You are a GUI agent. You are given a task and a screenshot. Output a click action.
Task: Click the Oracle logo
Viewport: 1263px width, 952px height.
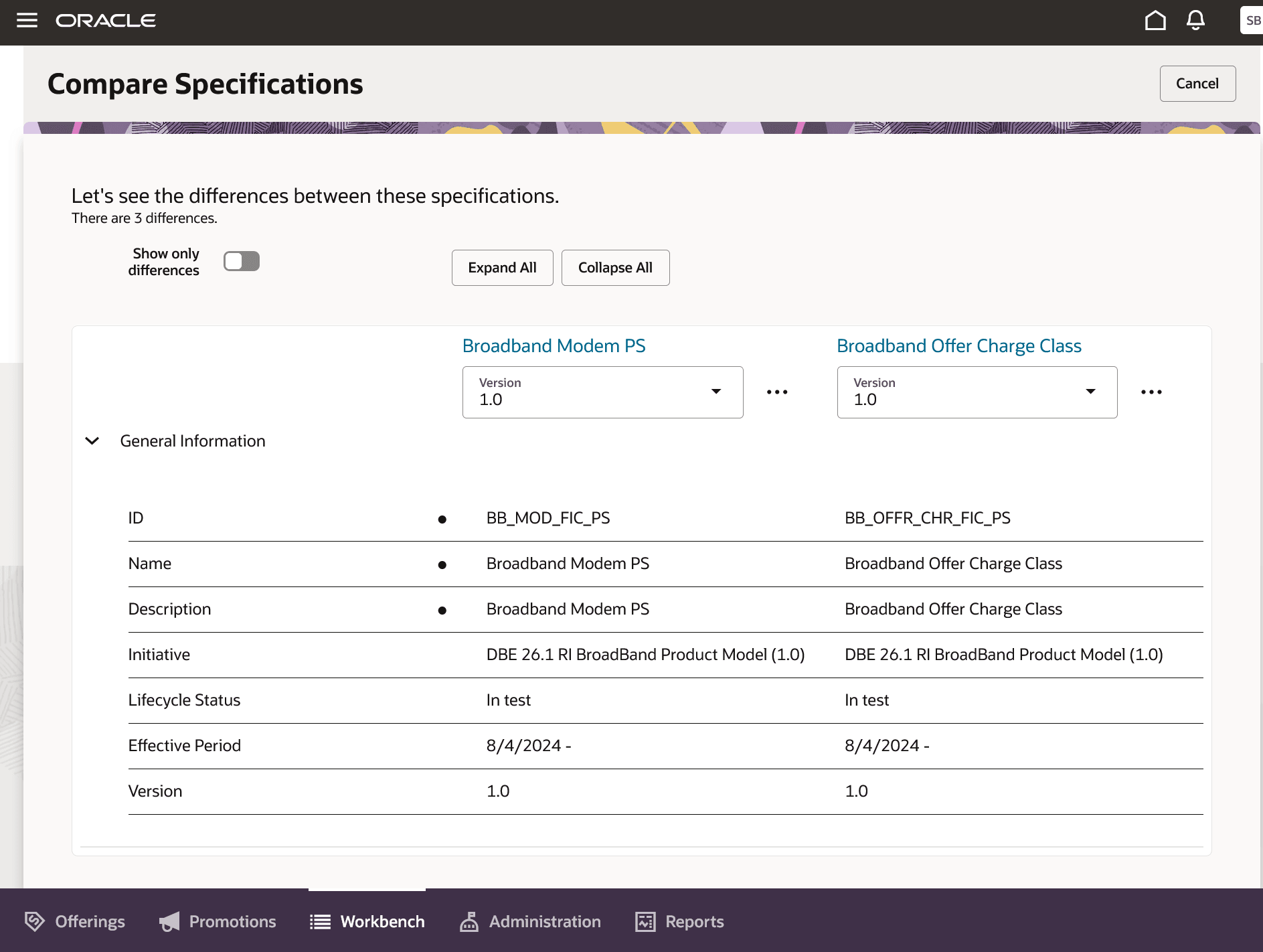click(x=106, y=21)
